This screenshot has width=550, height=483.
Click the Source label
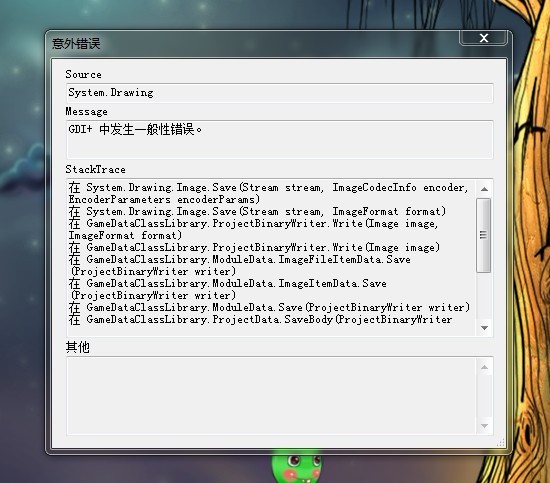tap(83, 74)
